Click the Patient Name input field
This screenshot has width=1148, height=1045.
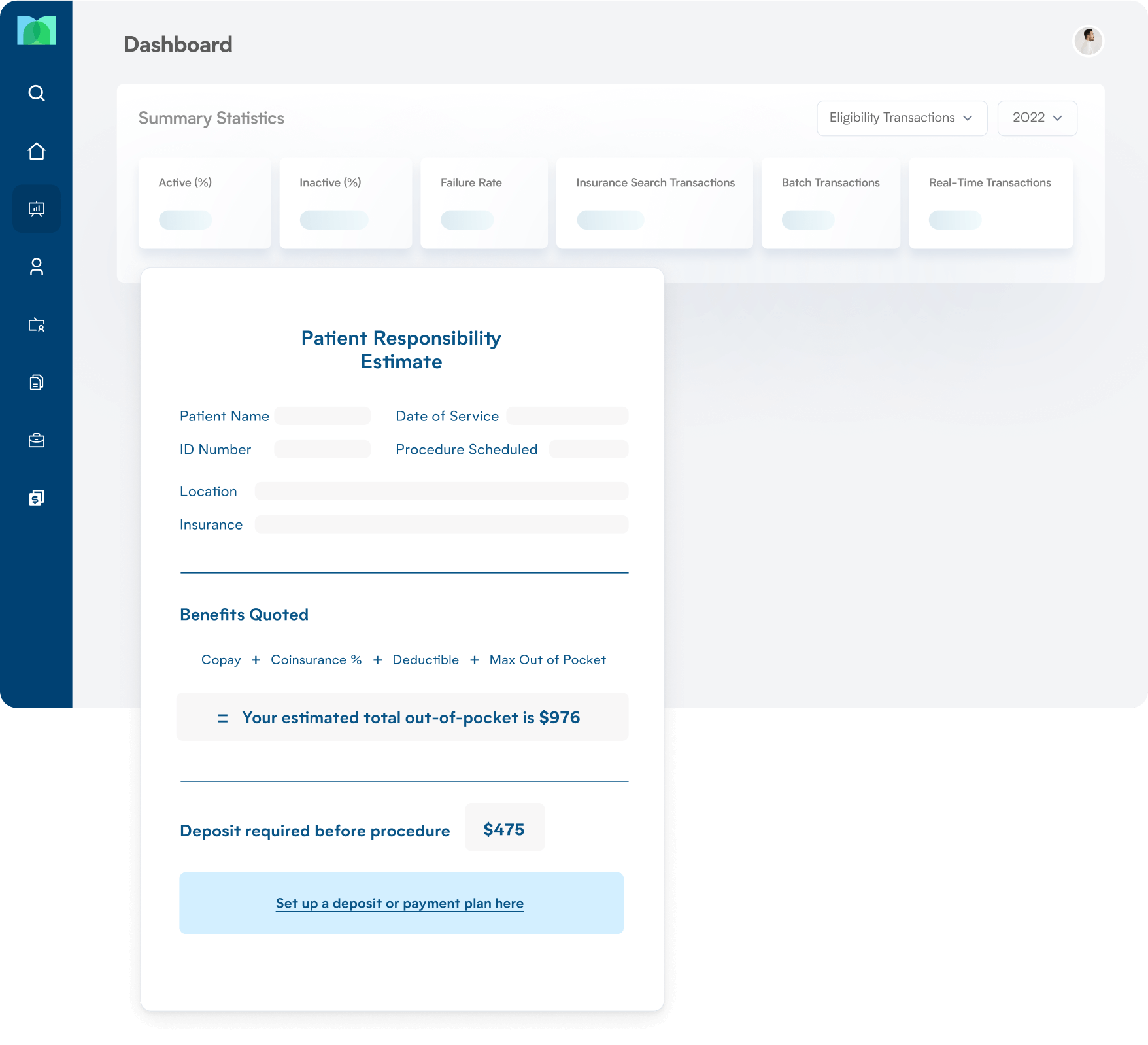coord(322,416)
